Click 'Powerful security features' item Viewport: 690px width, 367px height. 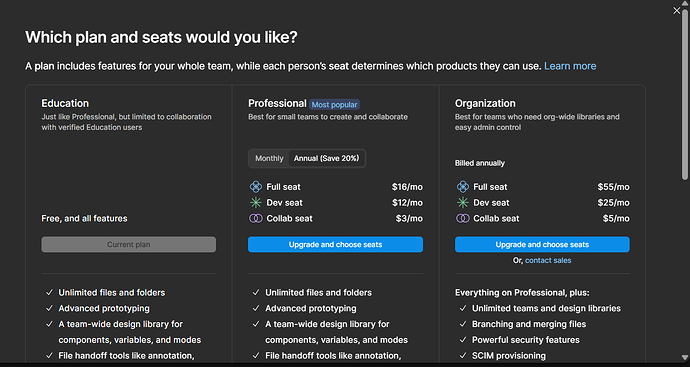(x=526, y=340)
